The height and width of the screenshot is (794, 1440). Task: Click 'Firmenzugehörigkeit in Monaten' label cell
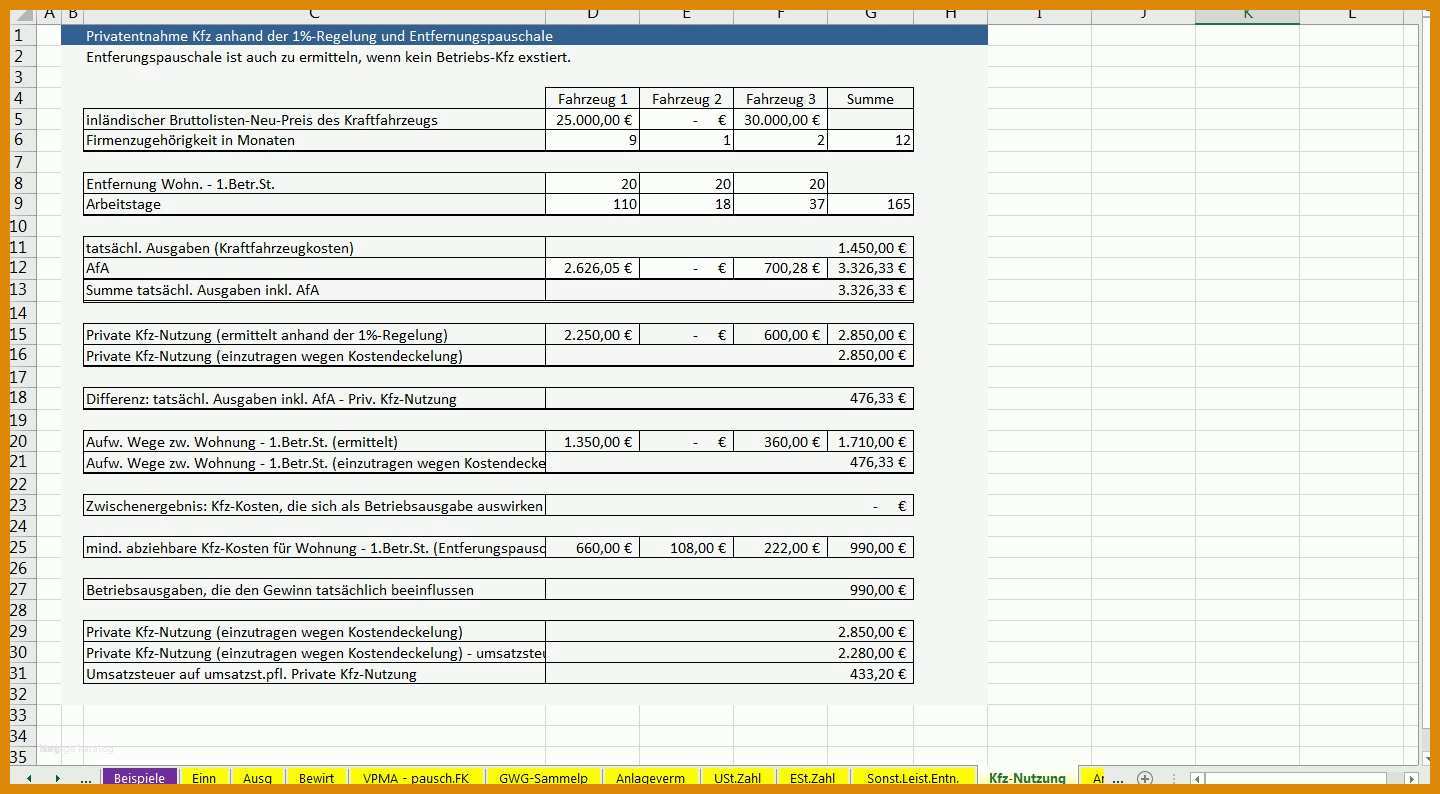click(314, 141)
